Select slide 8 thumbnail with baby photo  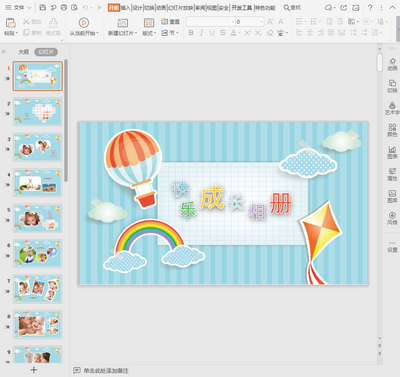coord(38,324)
